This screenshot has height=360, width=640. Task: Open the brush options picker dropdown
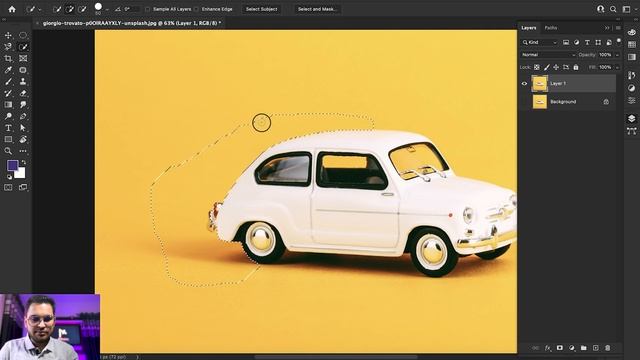click(107, 9)
